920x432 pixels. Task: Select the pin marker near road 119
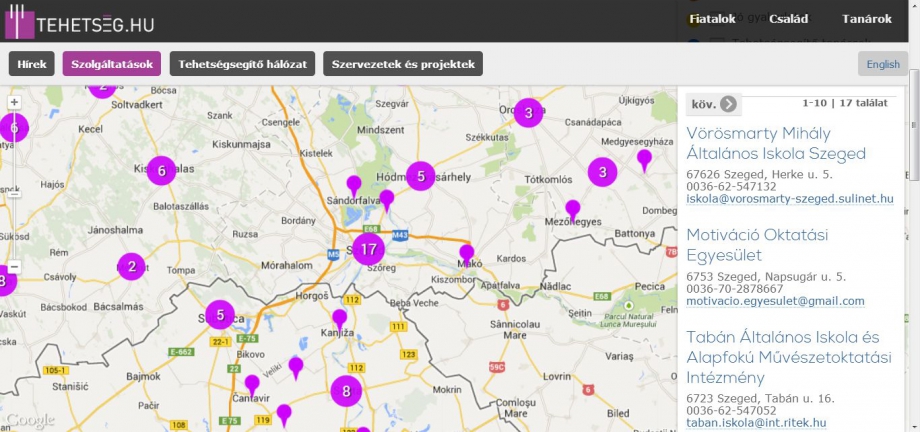click(x=284, y=414)
